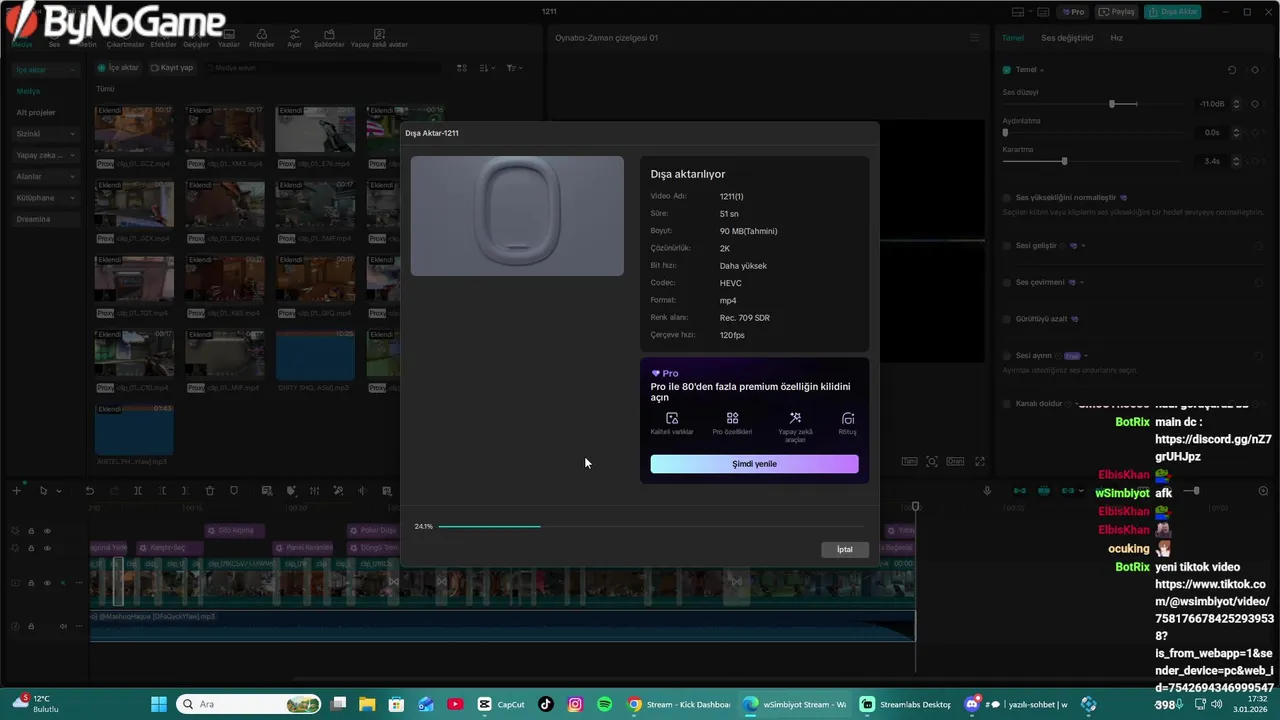This screenshot has width=1280, height=720.
Task: Open the player panel hamburger menu
Action: (x=975, y=38)
